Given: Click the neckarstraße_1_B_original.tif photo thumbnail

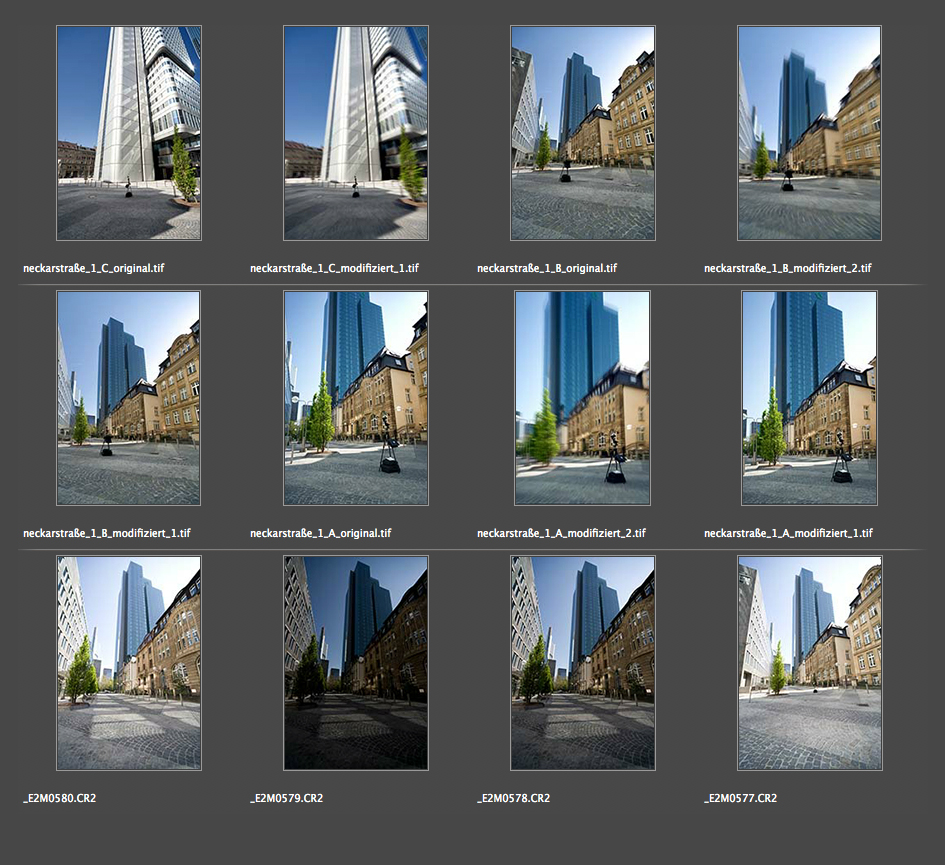Looking at the screenshot, I should (x=582, y=133).
